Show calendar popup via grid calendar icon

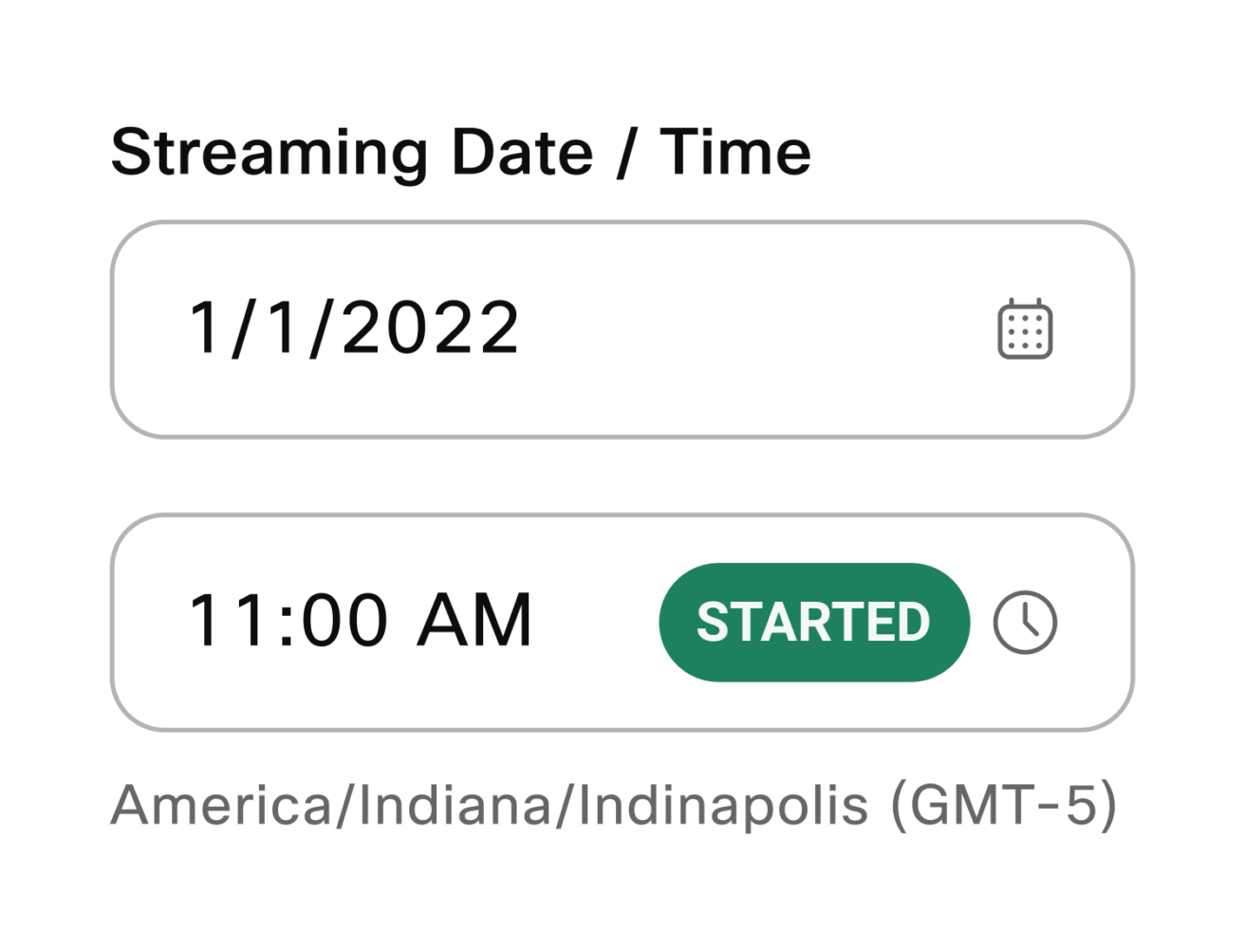pos(1025,328)
